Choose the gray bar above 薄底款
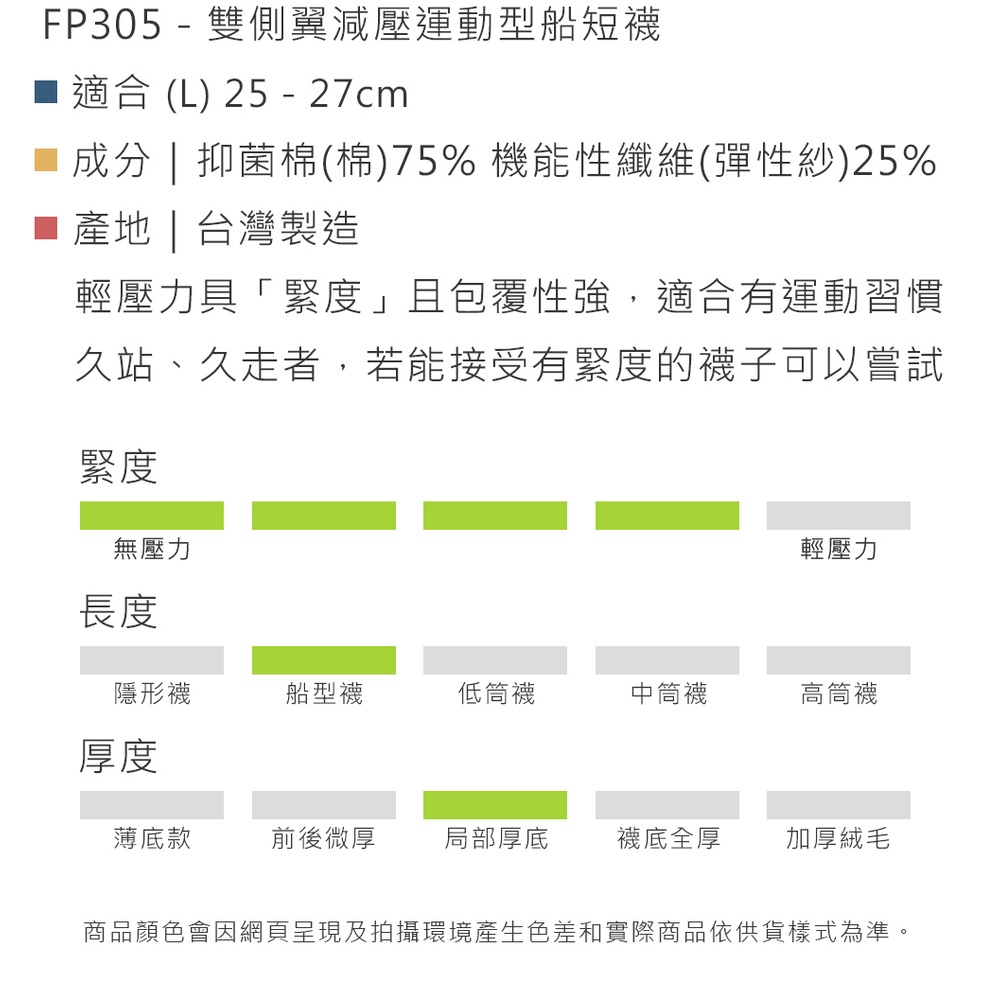 pyautogui.click(x=152, y=805)
